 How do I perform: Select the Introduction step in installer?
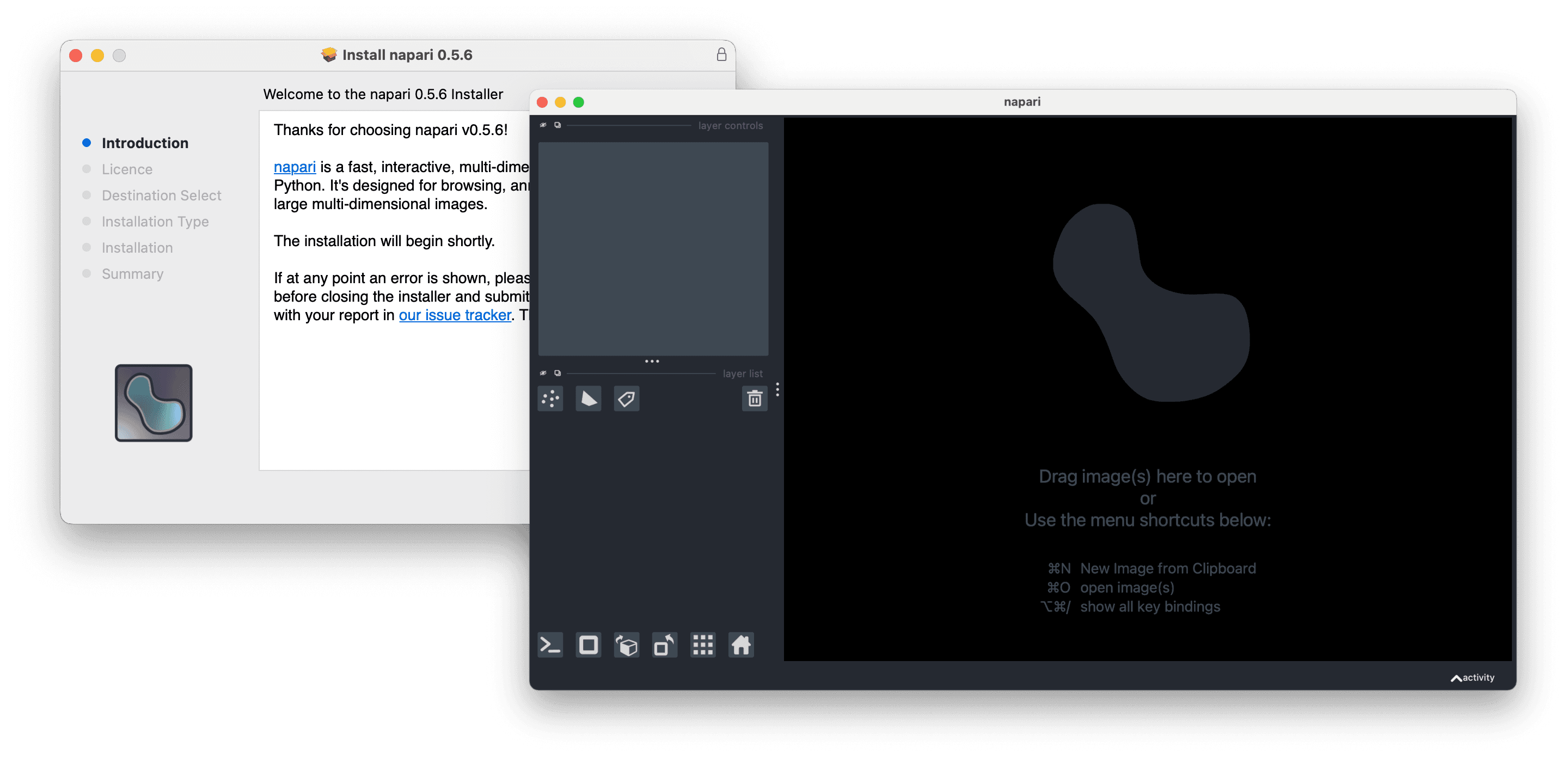tap(143, 142)
